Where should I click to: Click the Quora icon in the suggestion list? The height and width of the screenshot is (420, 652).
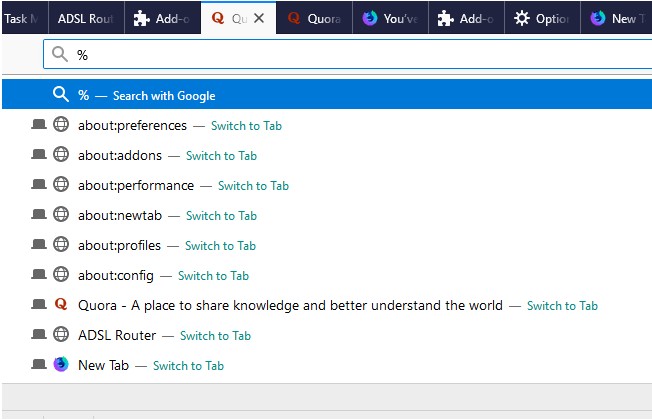click(61, 305)
